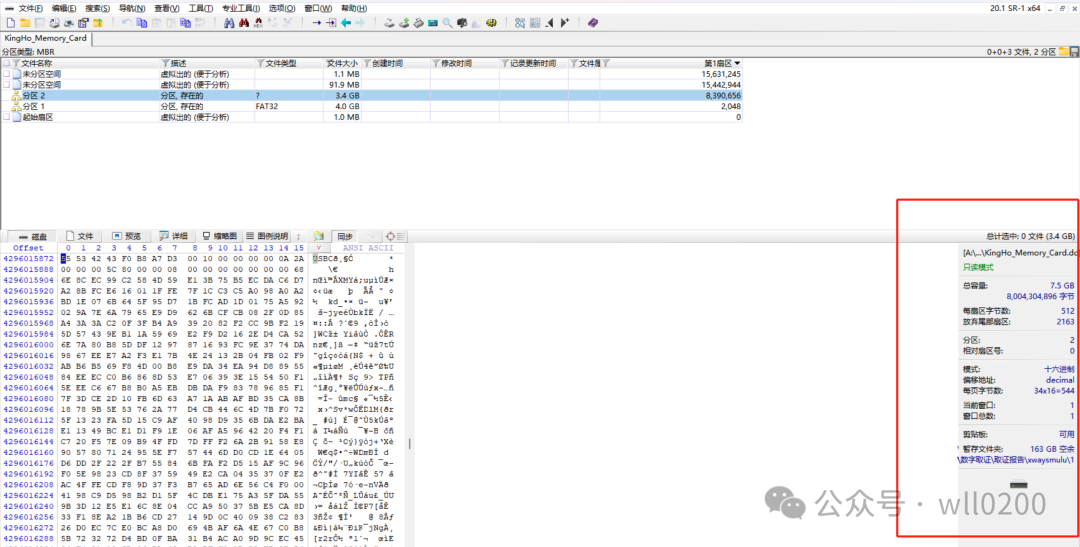1080x547 pixels.
Task: Click the blue back arrow navigation icon
Action: pyautogui.click(x=347, y=22)
